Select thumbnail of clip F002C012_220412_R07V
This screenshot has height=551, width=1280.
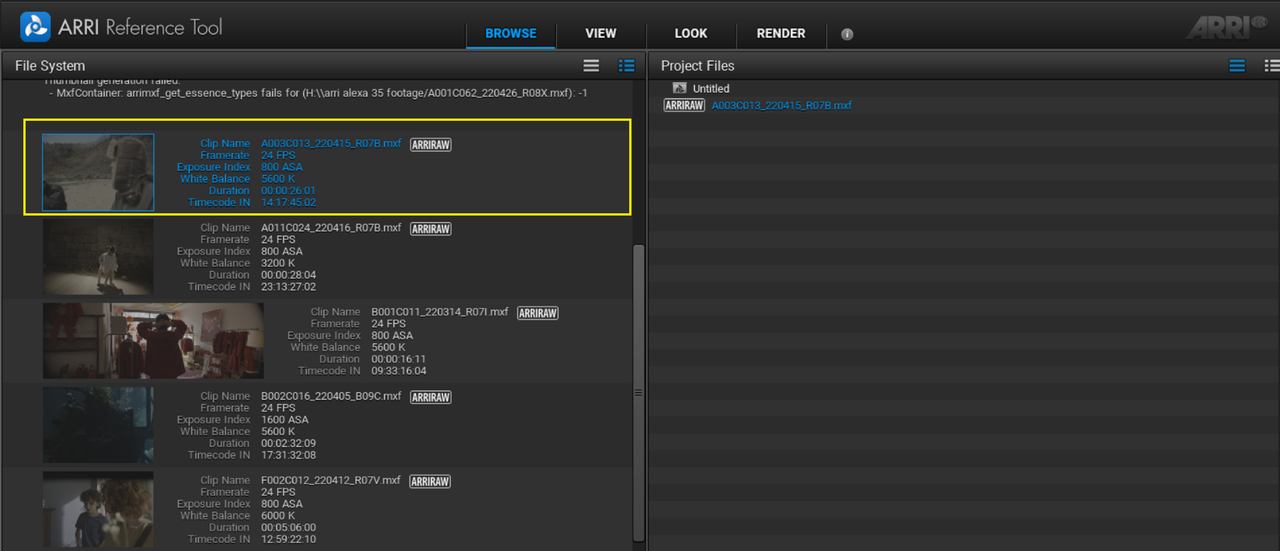point(98,509)
